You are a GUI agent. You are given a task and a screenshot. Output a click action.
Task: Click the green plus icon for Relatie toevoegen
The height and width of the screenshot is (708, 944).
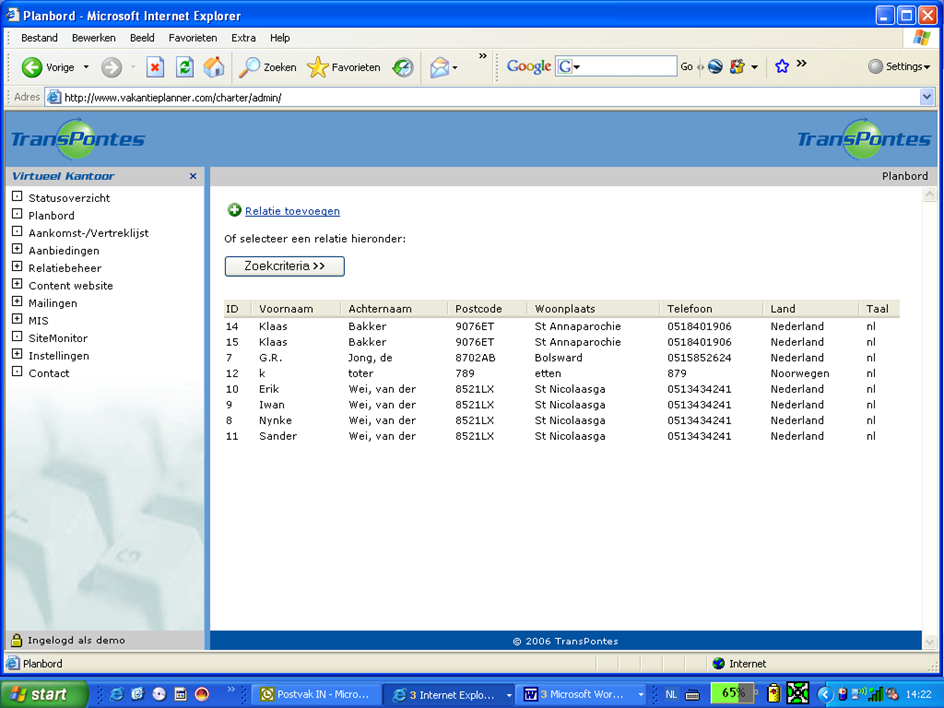pos(234,211)
